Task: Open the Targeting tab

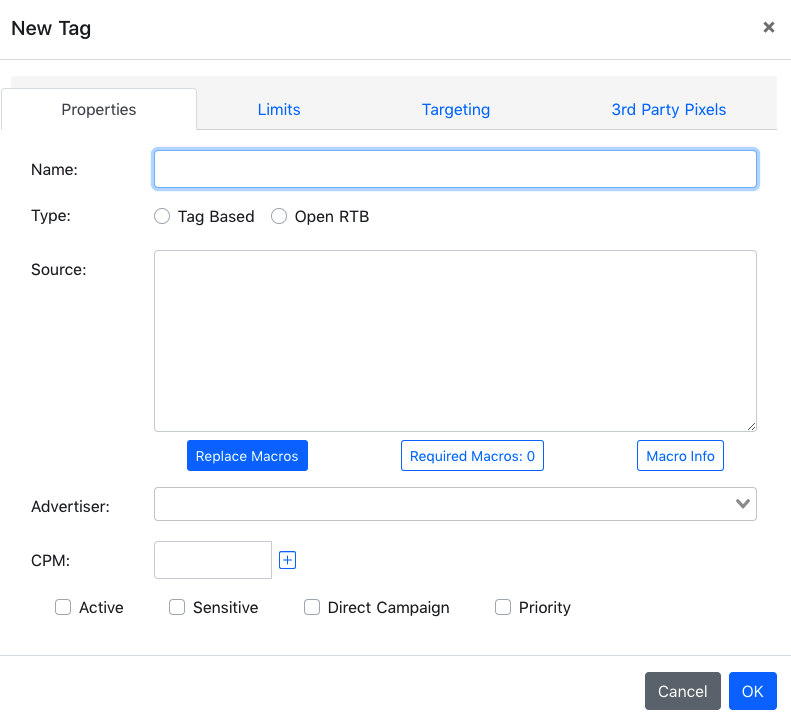Action: [456, 109]
